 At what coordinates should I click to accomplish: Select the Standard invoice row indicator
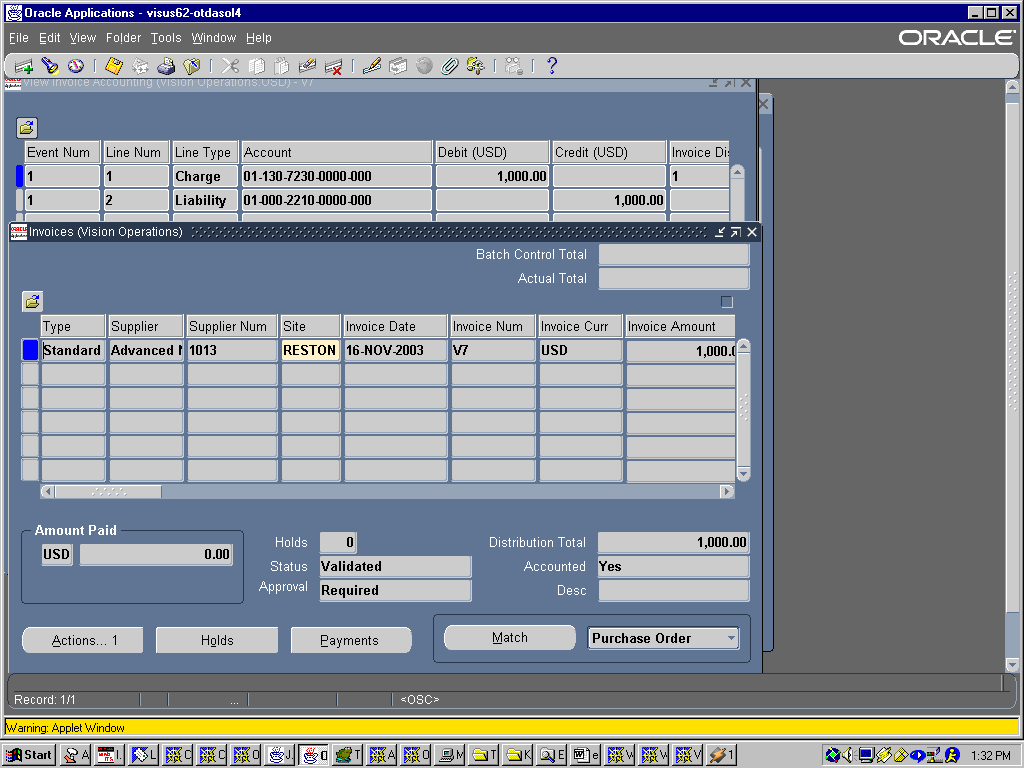[30, 350]
